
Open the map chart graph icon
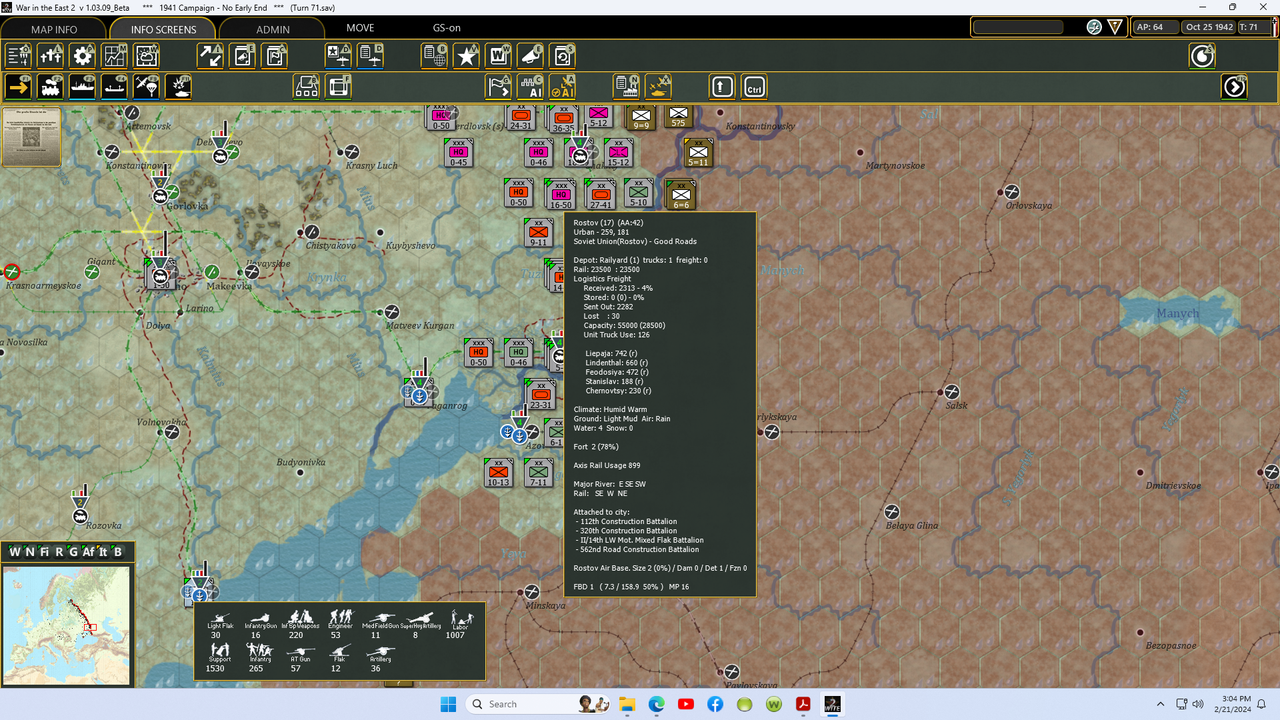[x=115, y=56]
